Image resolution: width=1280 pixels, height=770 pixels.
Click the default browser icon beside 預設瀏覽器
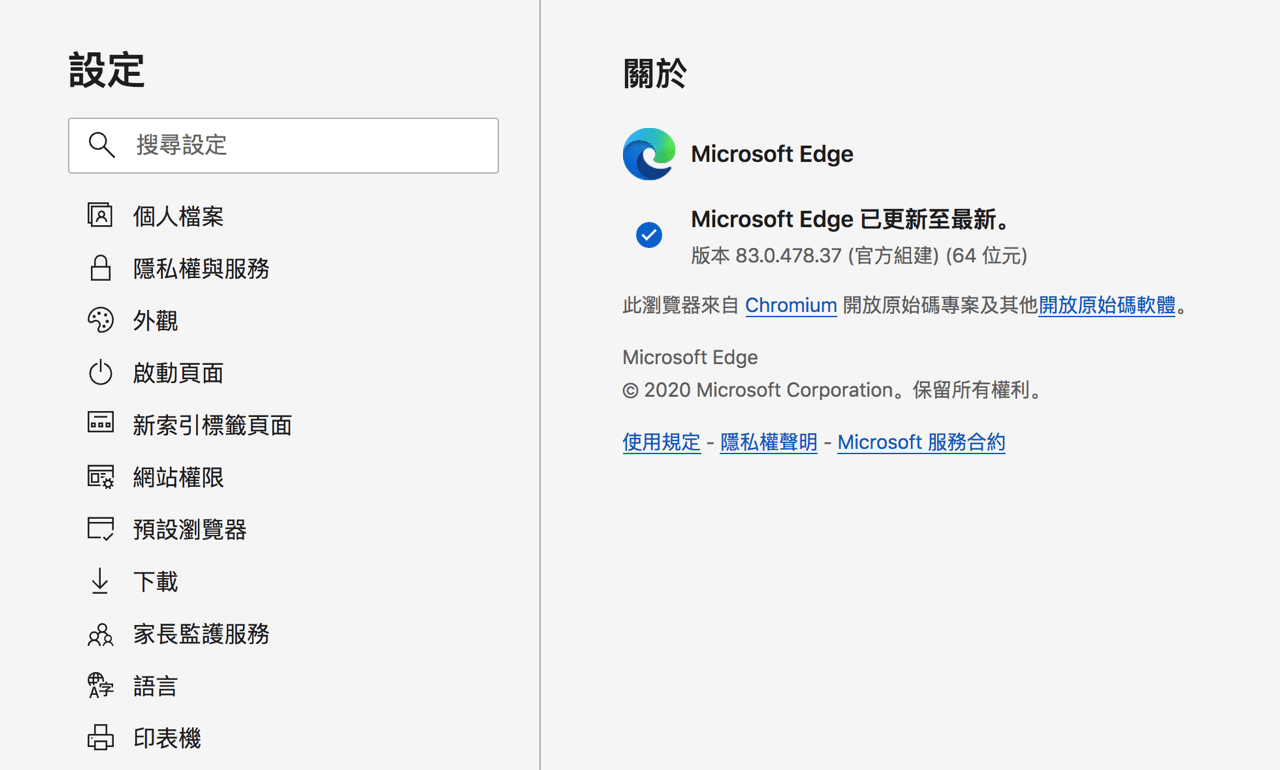[x=100, y=529]
